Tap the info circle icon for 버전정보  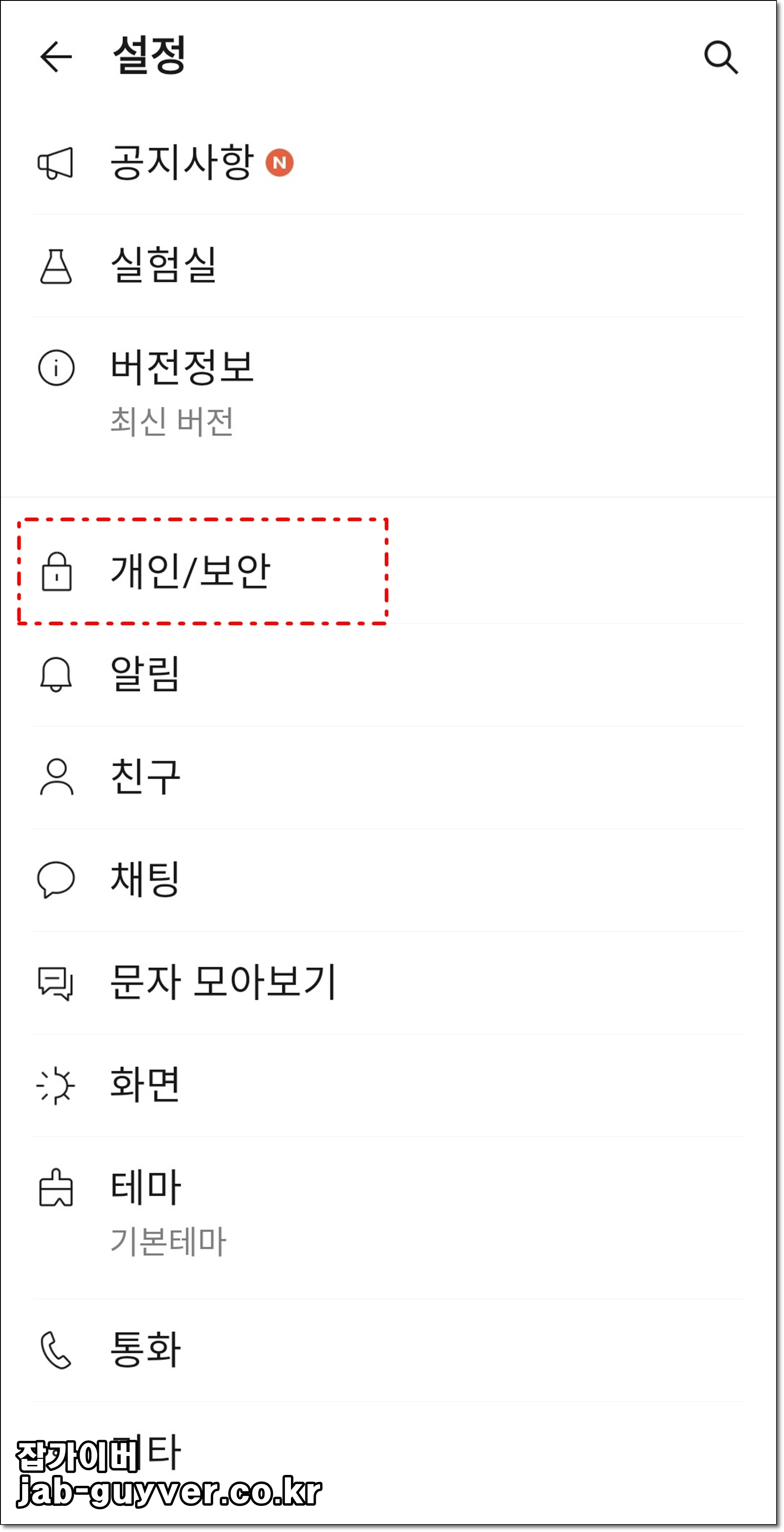56,368
